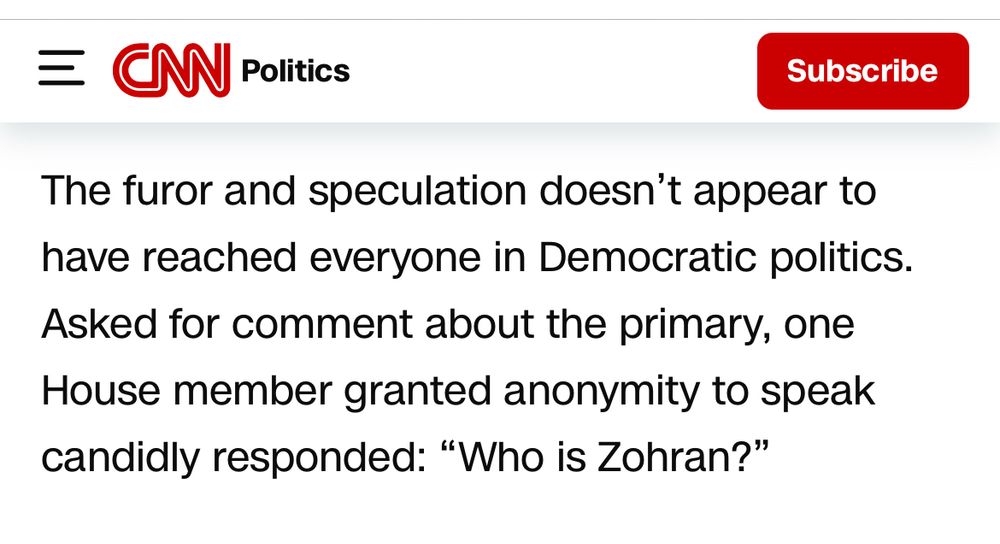Click the word "House" starting fourth line

[x=101, y=391]
